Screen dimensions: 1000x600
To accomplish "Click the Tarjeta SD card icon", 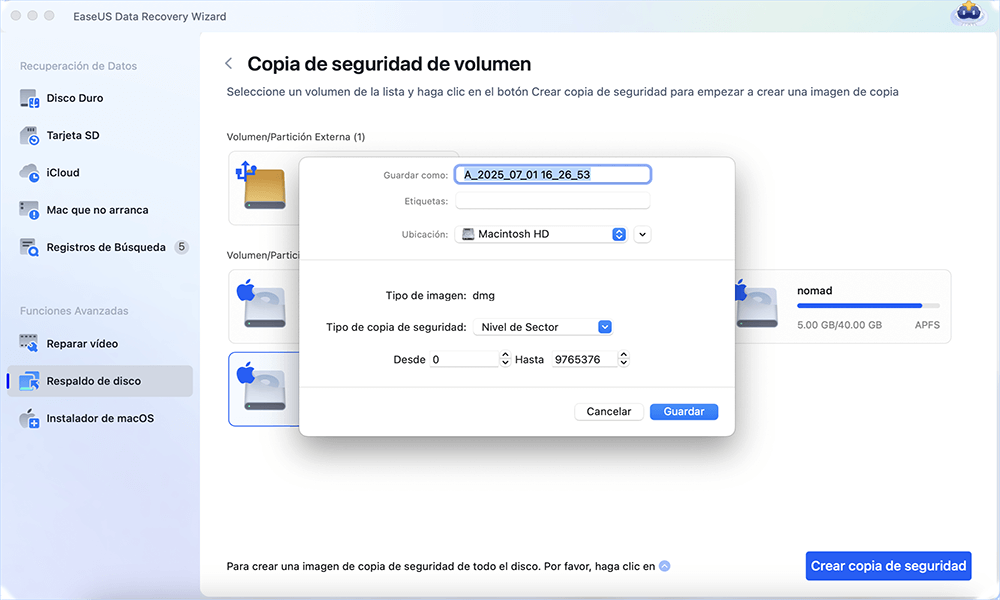I will [x=29, y=135].
